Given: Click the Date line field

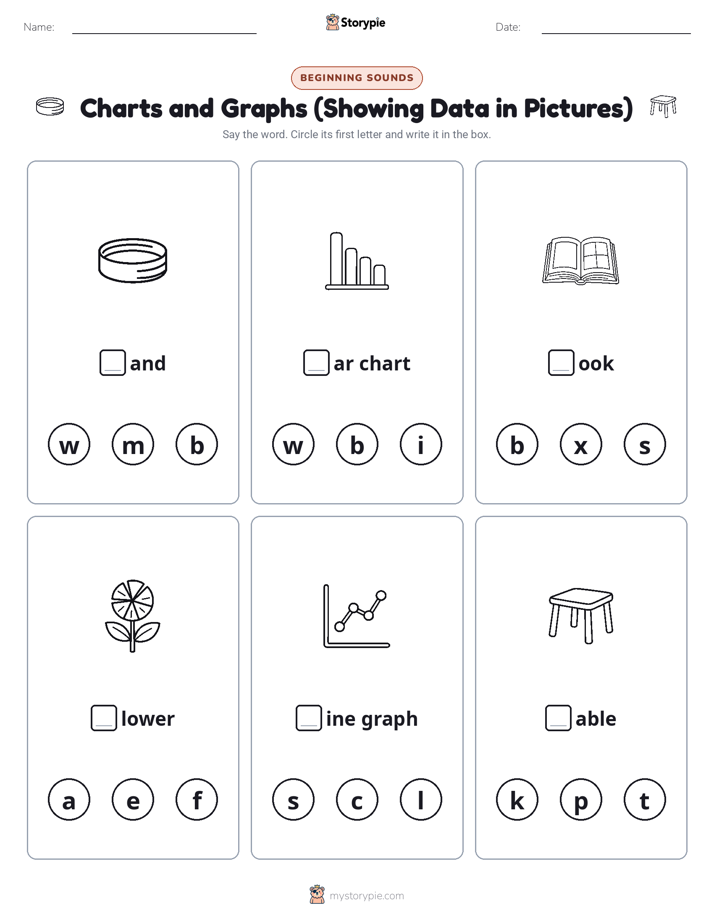Looking at the screenshot, I should [x=616, y=27].
